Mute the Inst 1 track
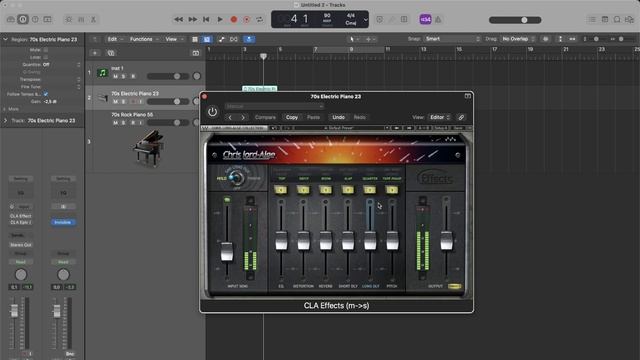The image size is (640, 360). click(116, 76)
